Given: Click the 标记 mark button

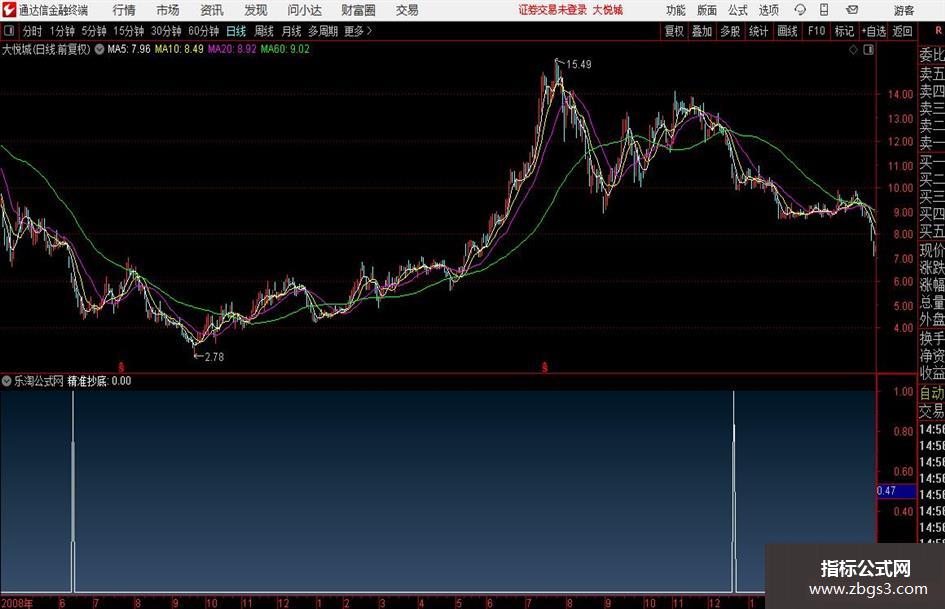Looking at the screenshot, I should pyautogui.click(x=844, y=31).
